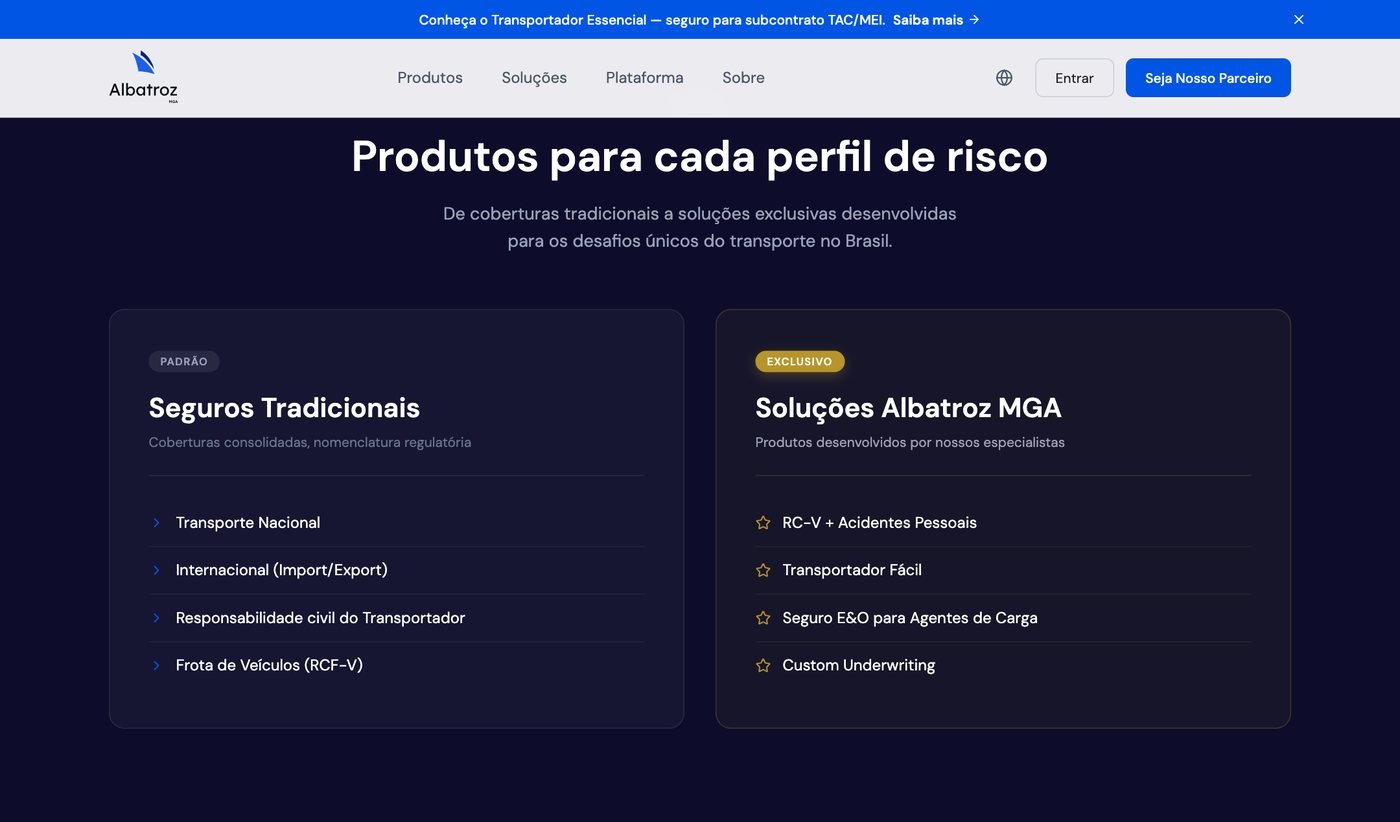
Task: Click 'Coberturas consolidadas, nomenclatura regulatória' subtitle
Action: (310, 442)
